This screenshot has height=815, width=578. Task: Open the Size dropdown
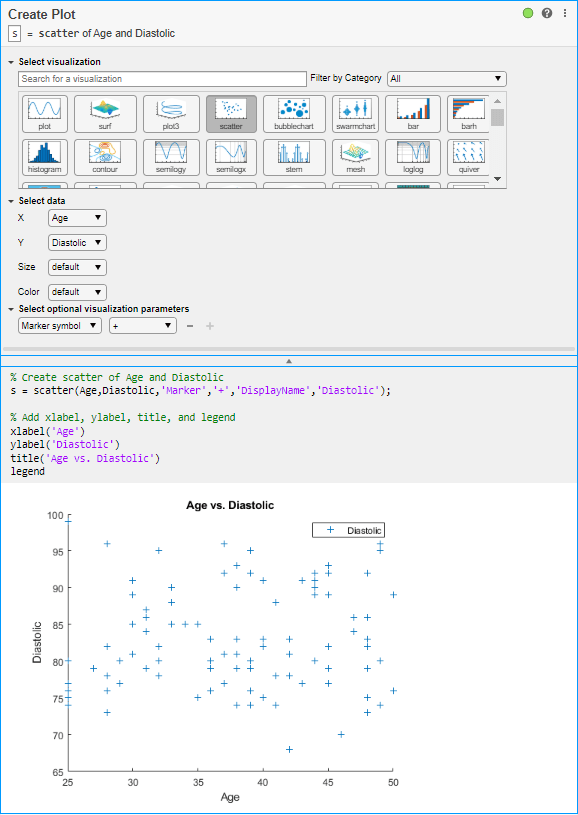(77, 267)
